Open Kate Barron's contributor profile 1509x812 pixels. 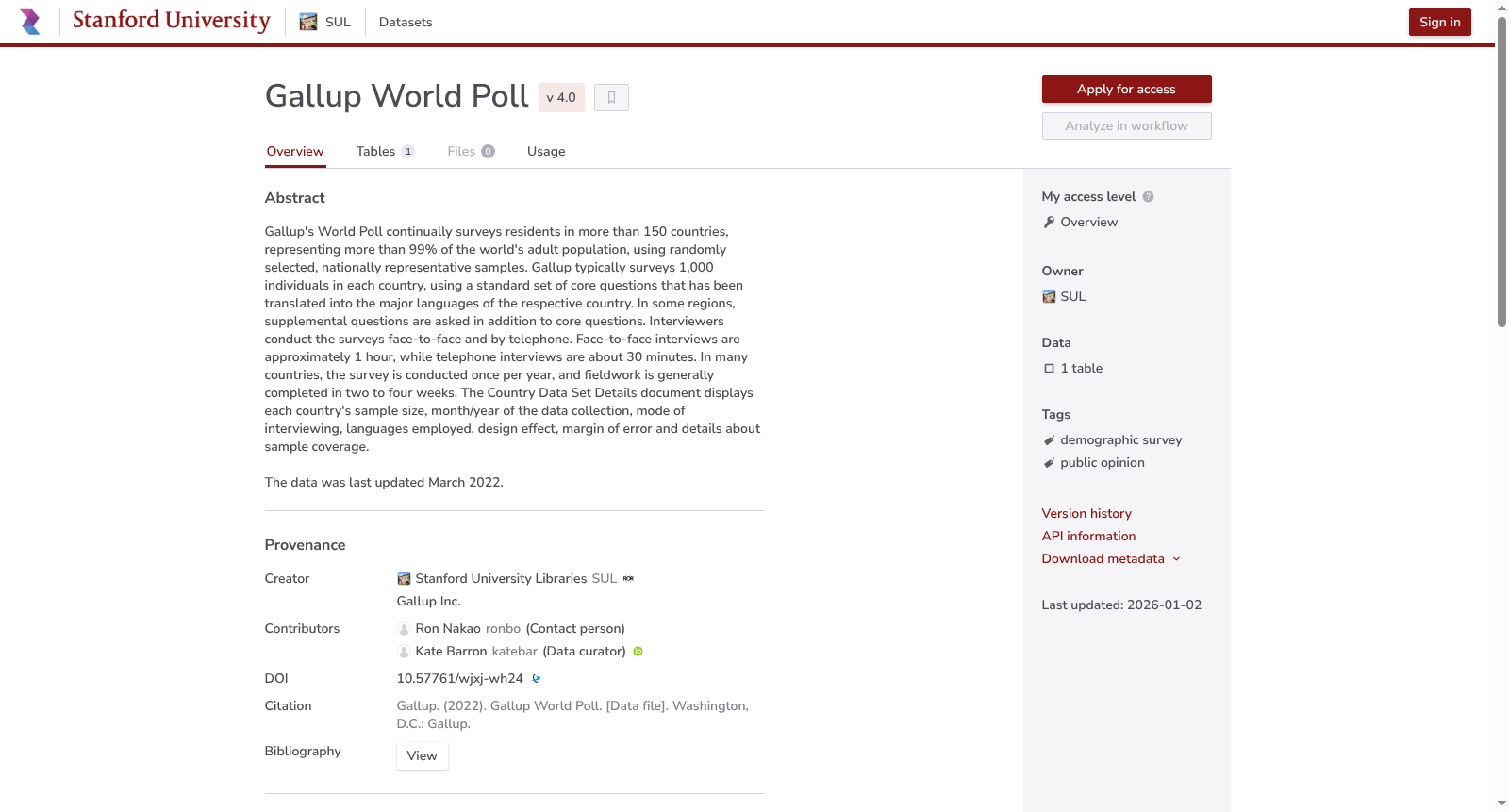(451, 652)
